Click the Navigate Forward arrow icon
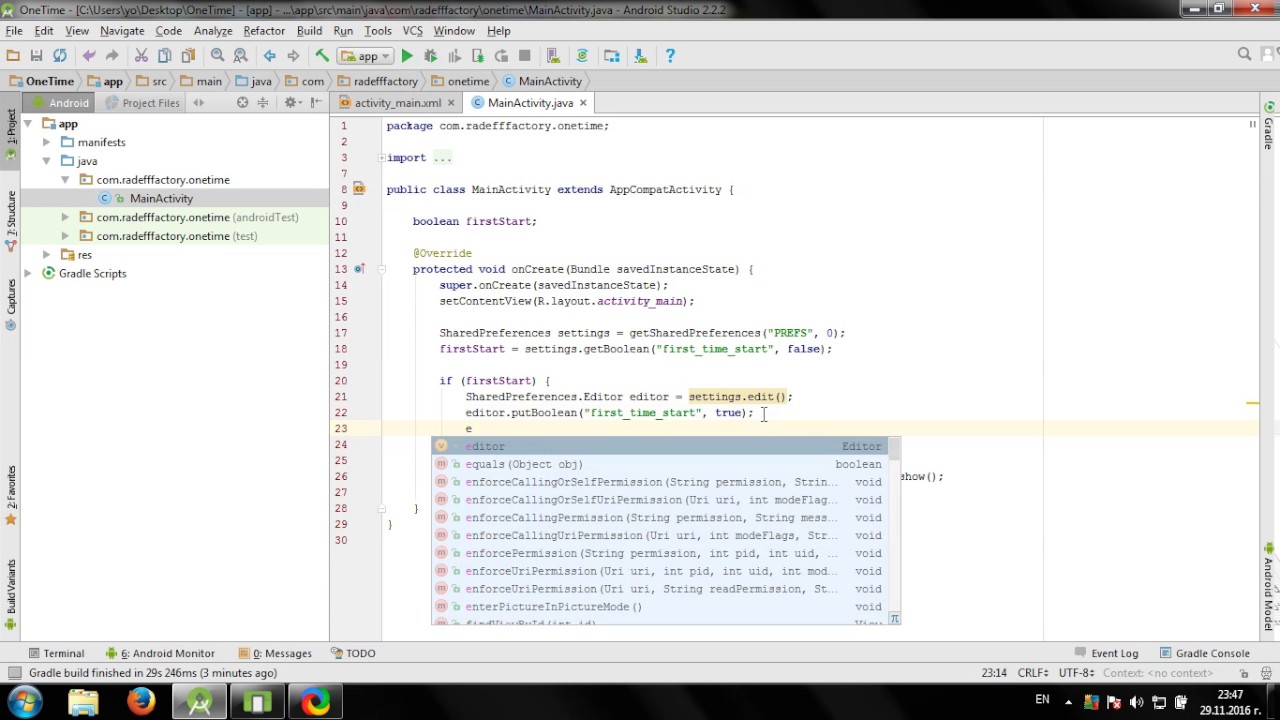1280x720 pixels. tap(293, 56)
